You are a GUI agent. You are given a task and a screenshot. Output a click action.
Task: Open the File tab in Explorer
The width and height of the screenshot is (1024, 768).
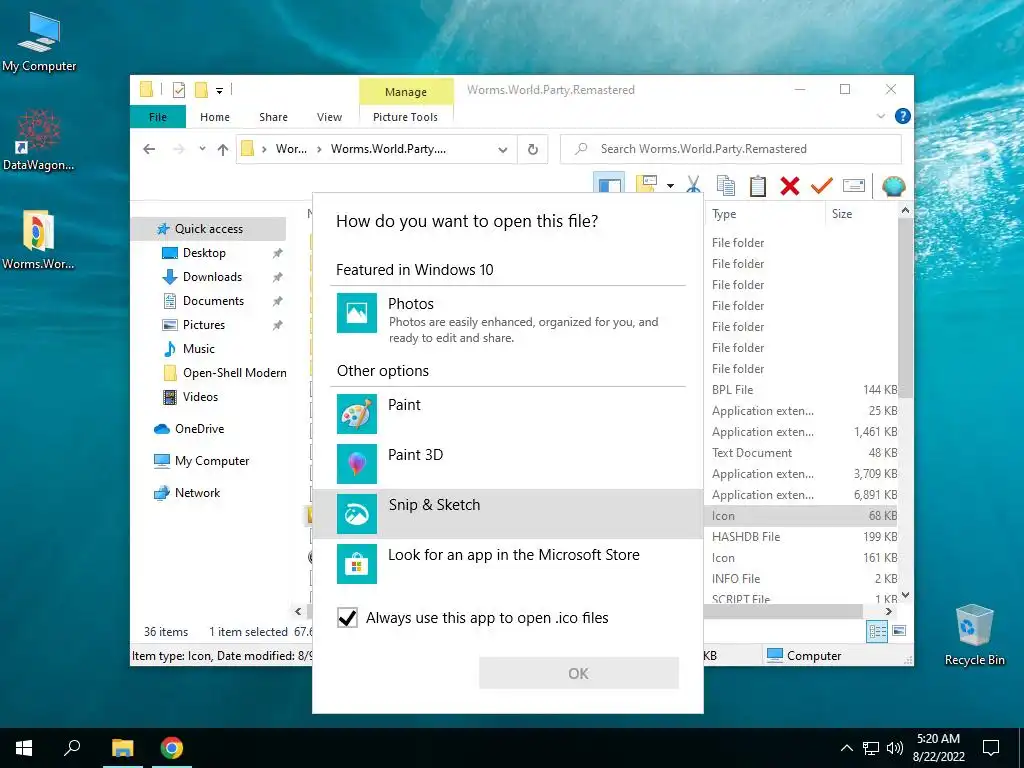pyautogui.click(x=158, y=117)
